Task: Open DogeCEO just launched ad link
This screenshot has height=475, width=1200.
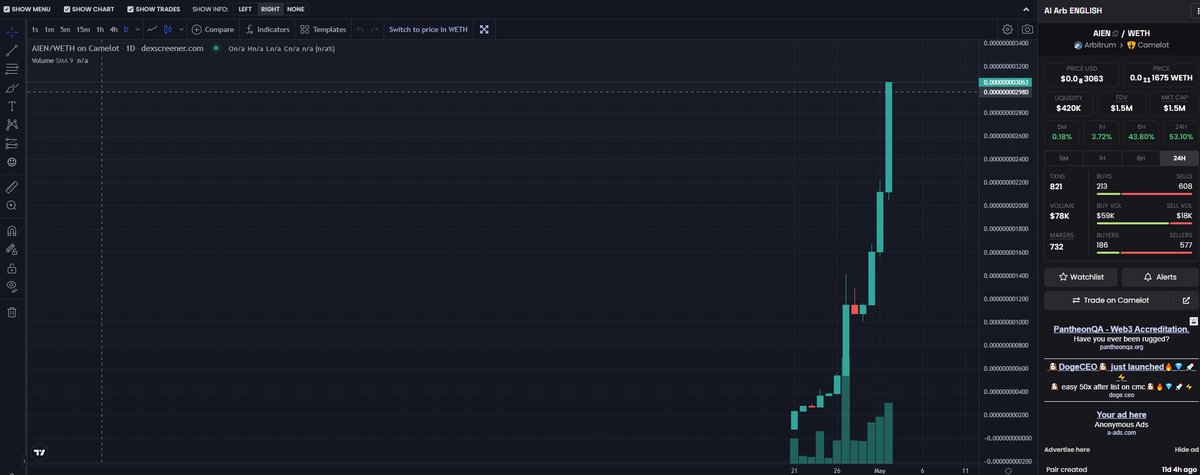Action: (1120, 367)
